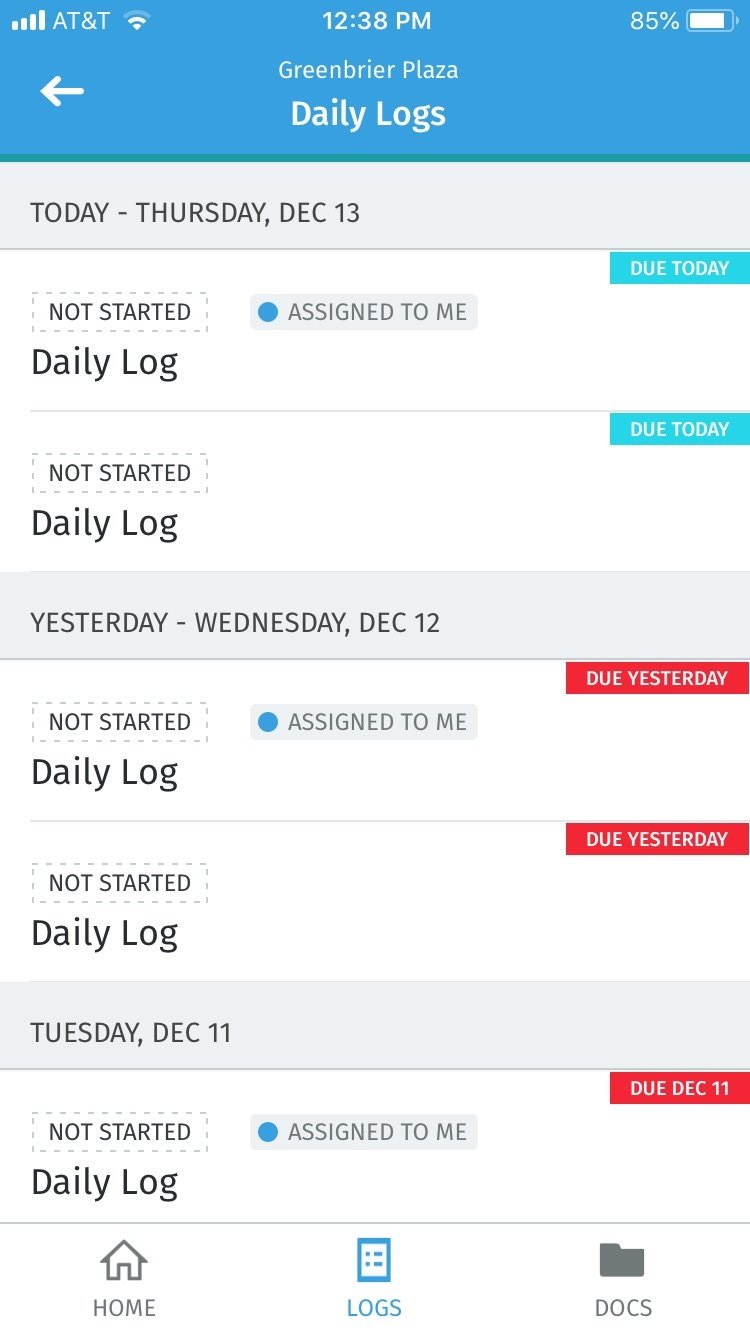Viewport: 750px width, 1334px height.
Task: Tap the Docs folder icon
Action: click(622, 1260)
